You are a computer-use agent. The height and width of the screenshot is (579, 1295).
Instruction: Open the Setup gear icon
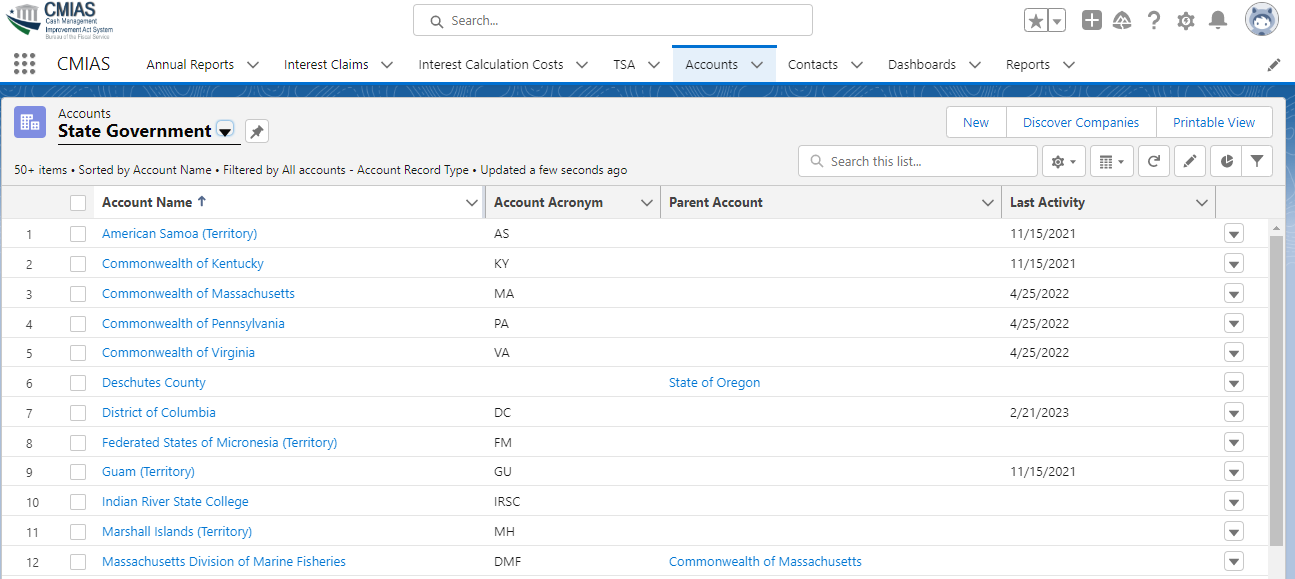point(1186,20)
